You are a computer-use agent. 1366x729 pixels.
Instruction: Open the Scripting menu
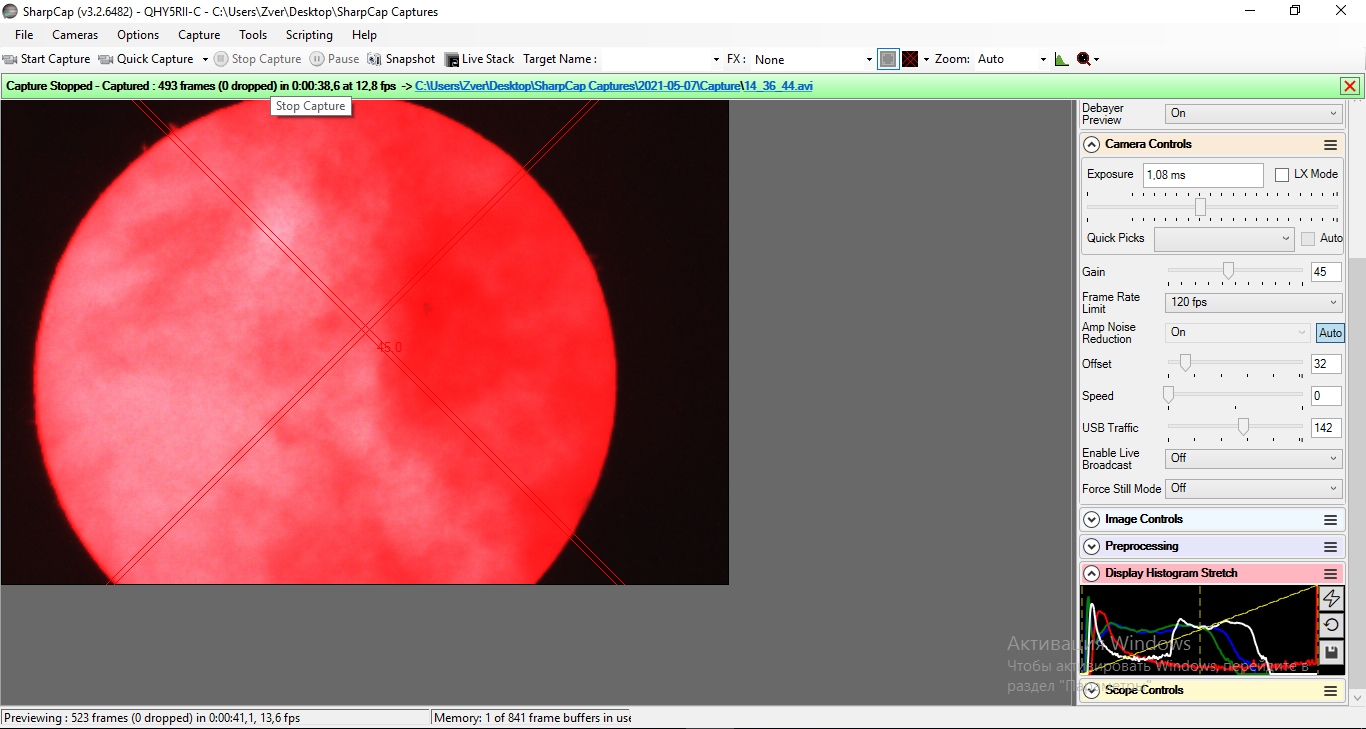tap(309, 35)
